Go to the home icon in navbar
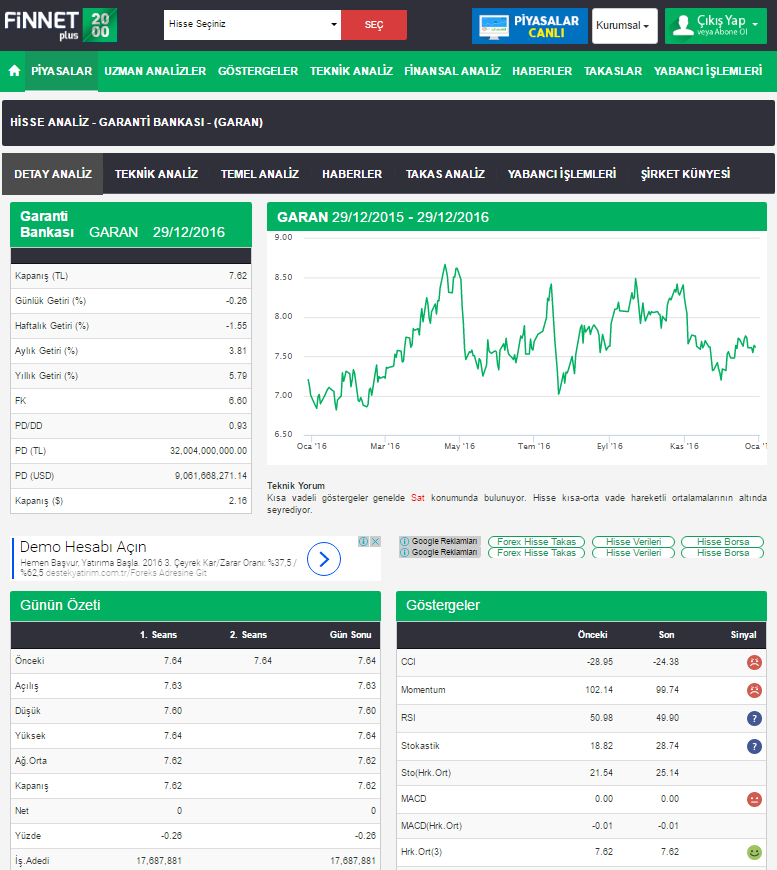 14,71
